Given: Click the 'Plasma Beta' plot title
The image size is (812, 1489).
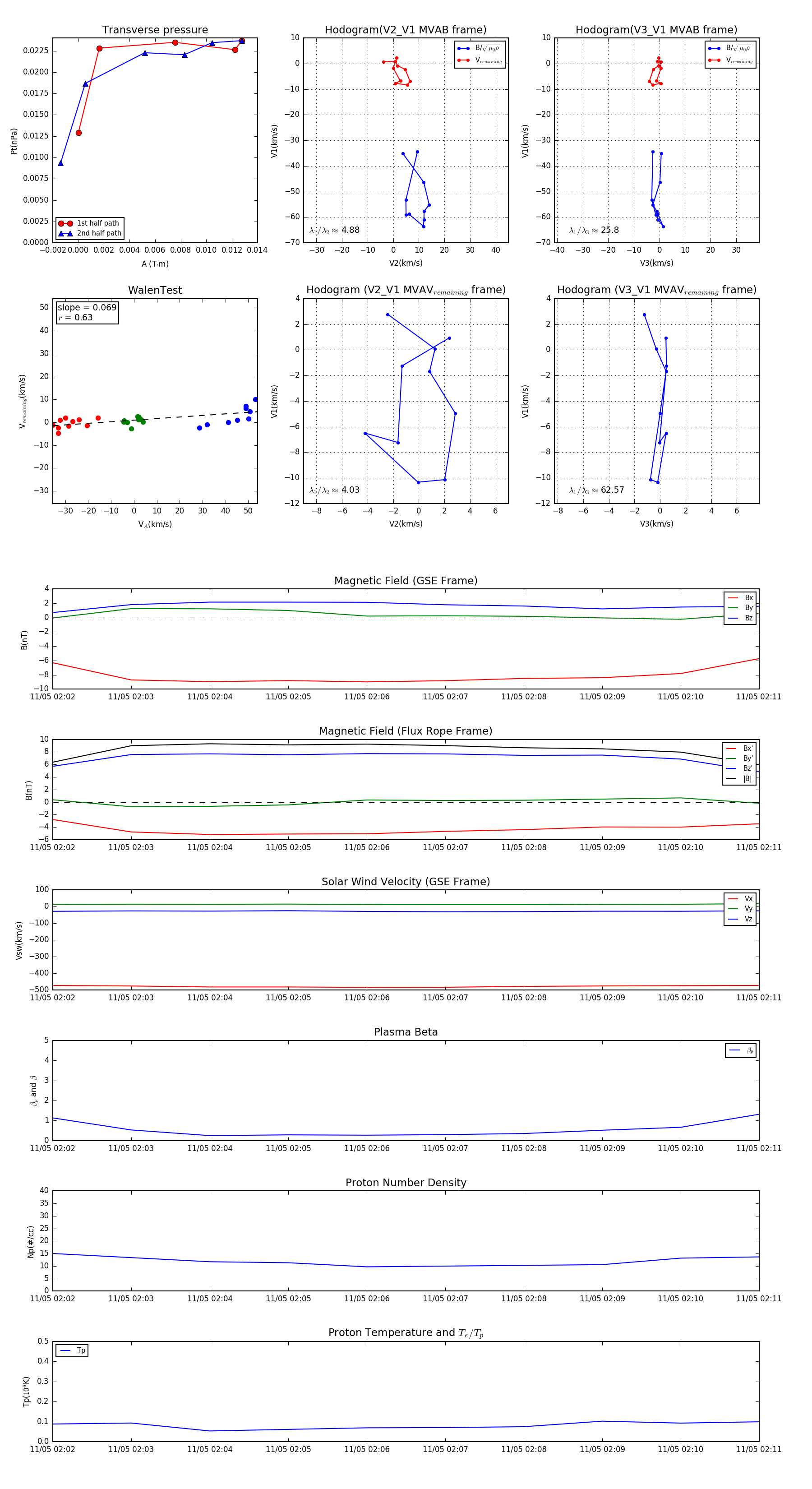Looking at the screenshot, I should 406,1032.
